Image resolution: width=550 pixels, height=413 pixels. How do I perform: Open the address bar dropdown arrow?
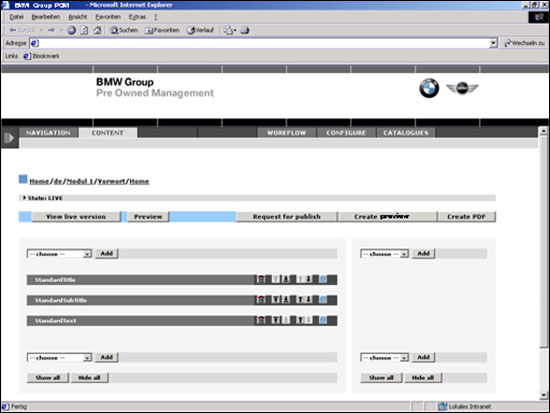click(494, 43)
